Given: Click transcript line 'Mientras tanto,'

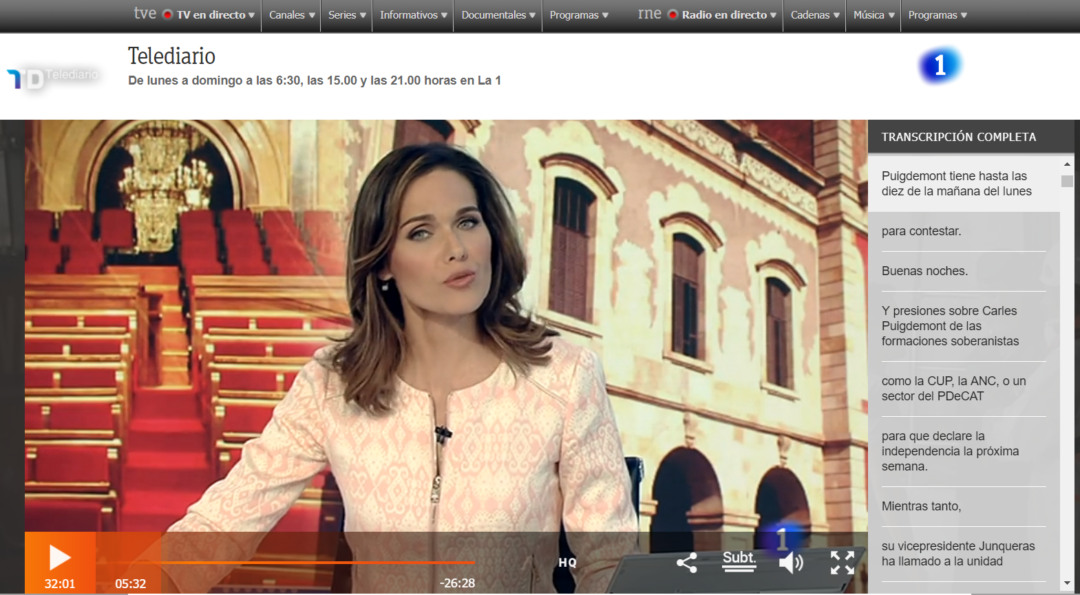Looking at the screenshot, I should (921, 506).
